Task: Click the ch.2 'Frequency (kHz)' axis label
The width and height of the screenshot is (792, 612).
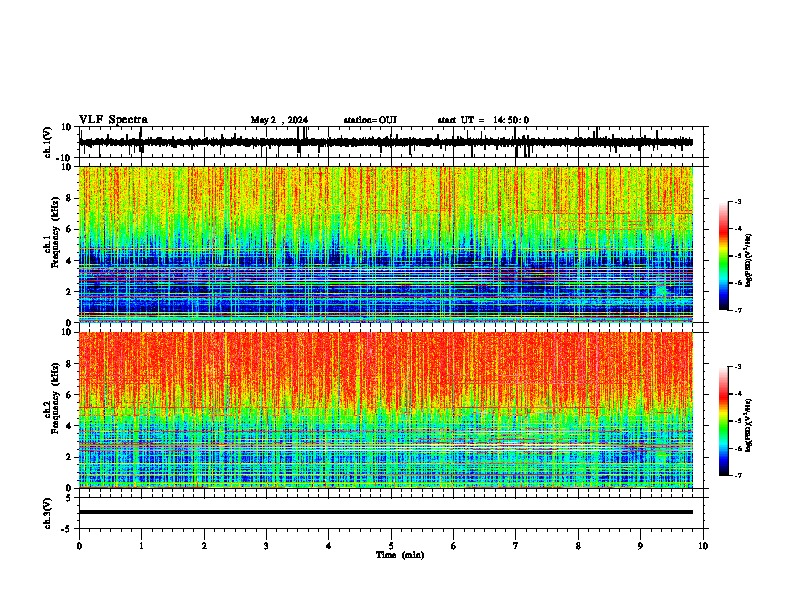Action: pos(55,397)
